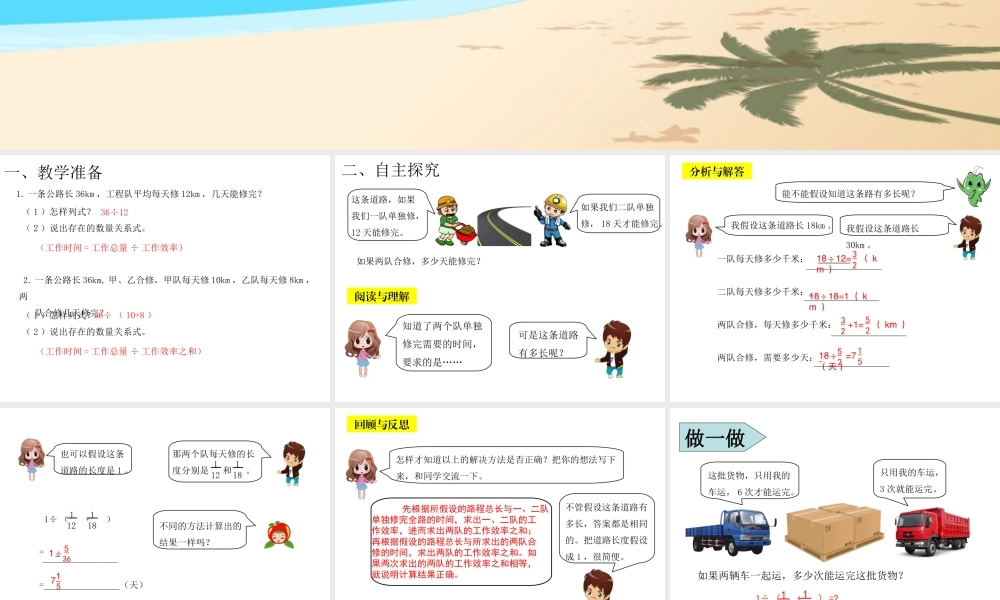Click the yellow label 回顾与反思
The width and height of the screenshot is (1000, 600).
(381, 424)
